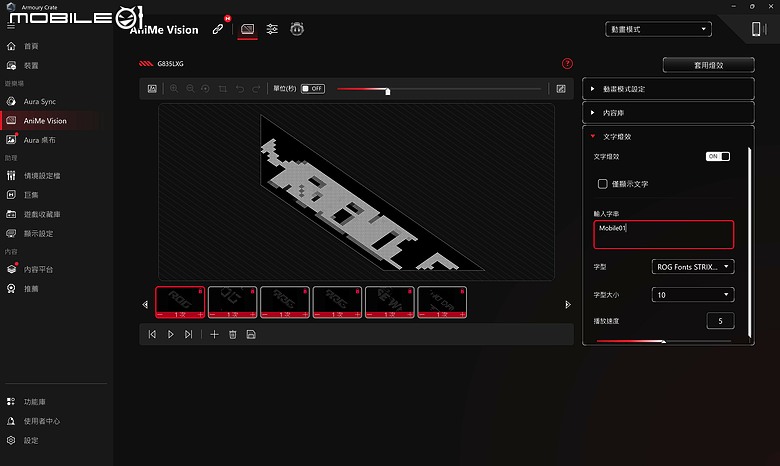780x466 pixels.
Task: Click the 套用燈效 apply button
Action: coord(708,65)
